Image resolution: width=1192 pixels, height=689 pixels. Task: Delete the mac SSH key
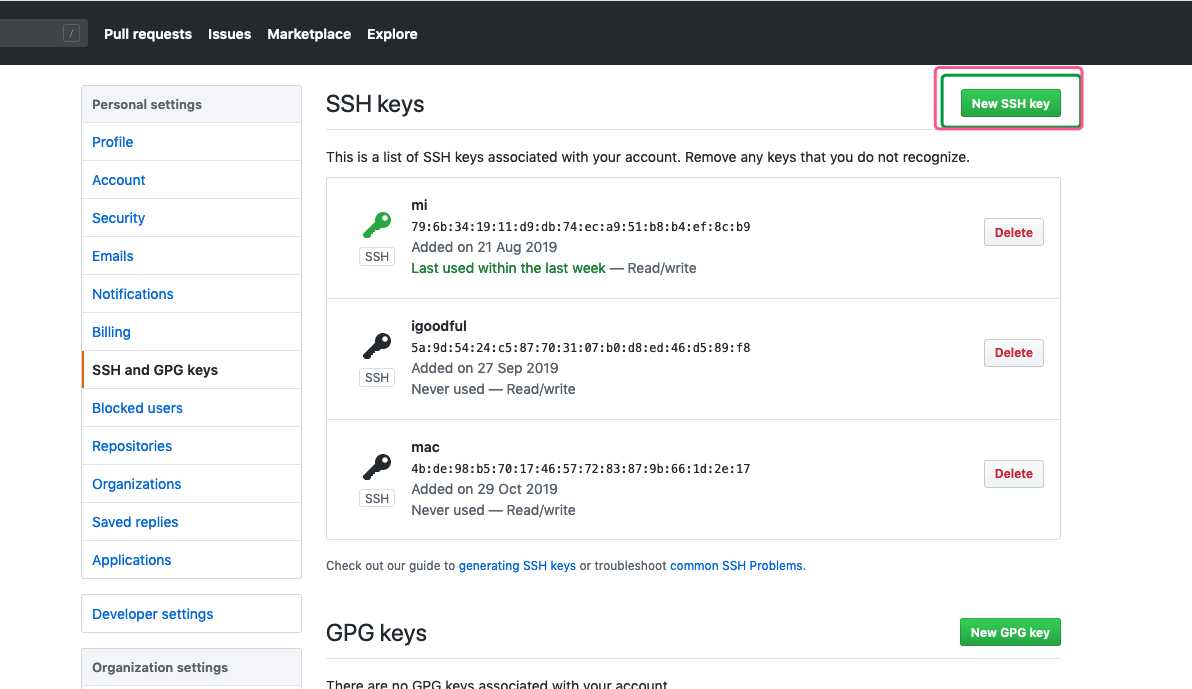click(1013, 474)
